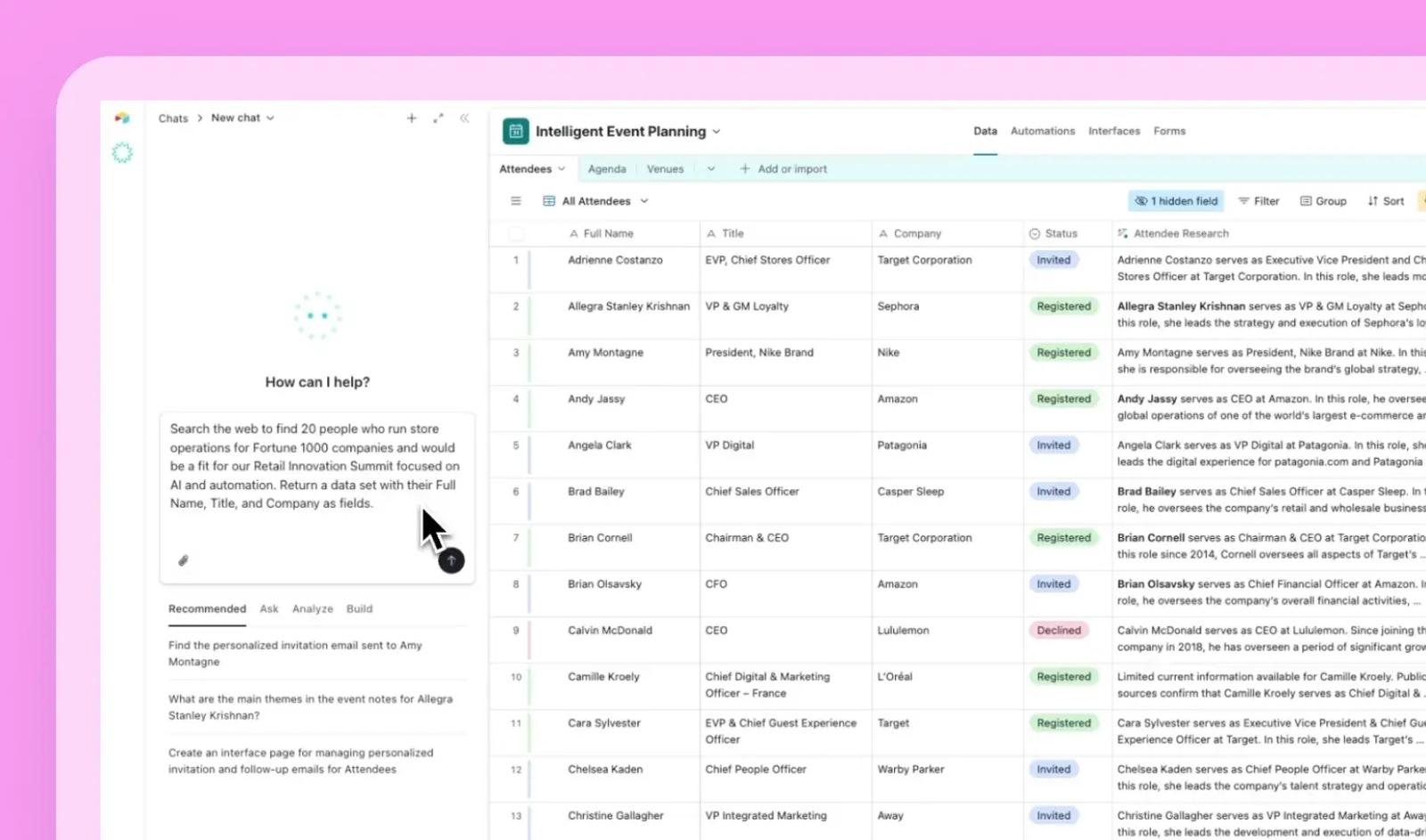The height and width of the screenshot is (840, 1426).
Task: Select the Chief People Officer title cell
Action: 786,779
